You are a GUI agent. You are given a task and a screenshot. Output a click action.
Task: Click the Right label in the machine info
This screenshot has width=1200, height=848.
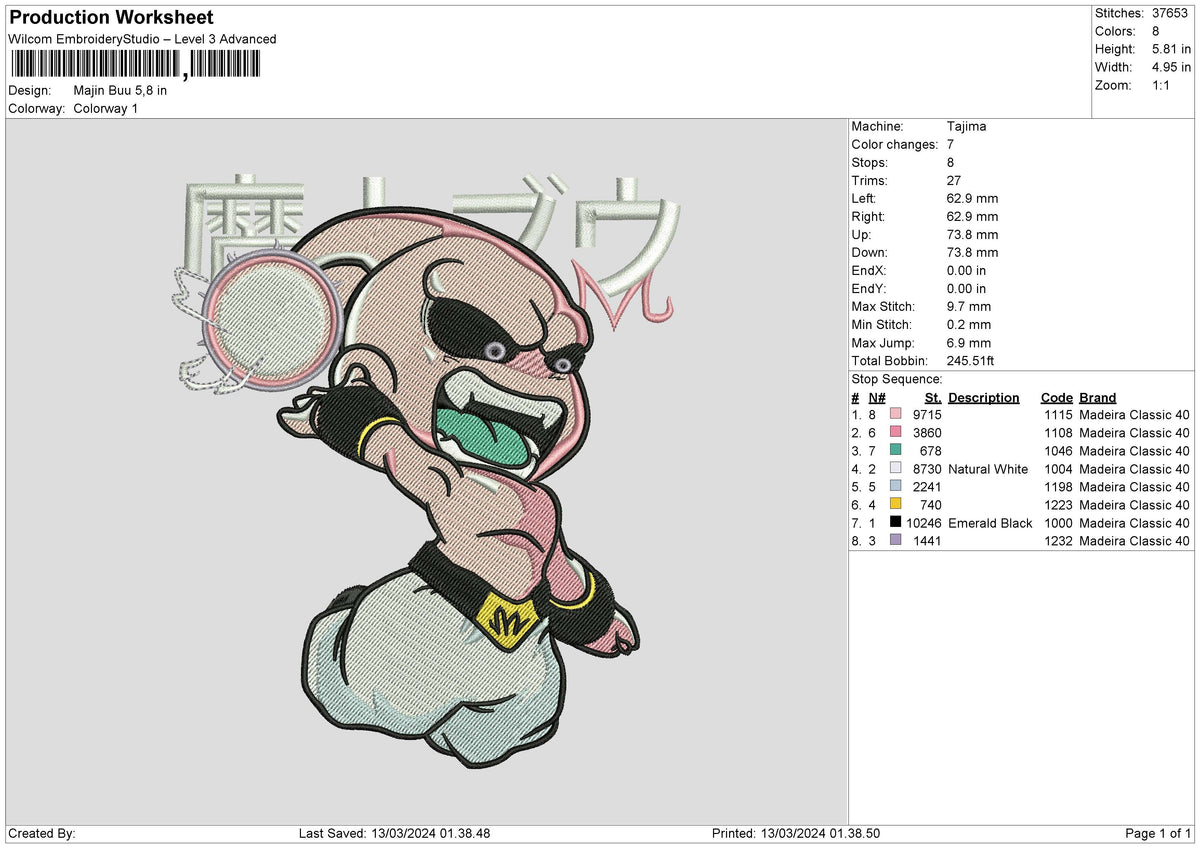pos(867,217)
